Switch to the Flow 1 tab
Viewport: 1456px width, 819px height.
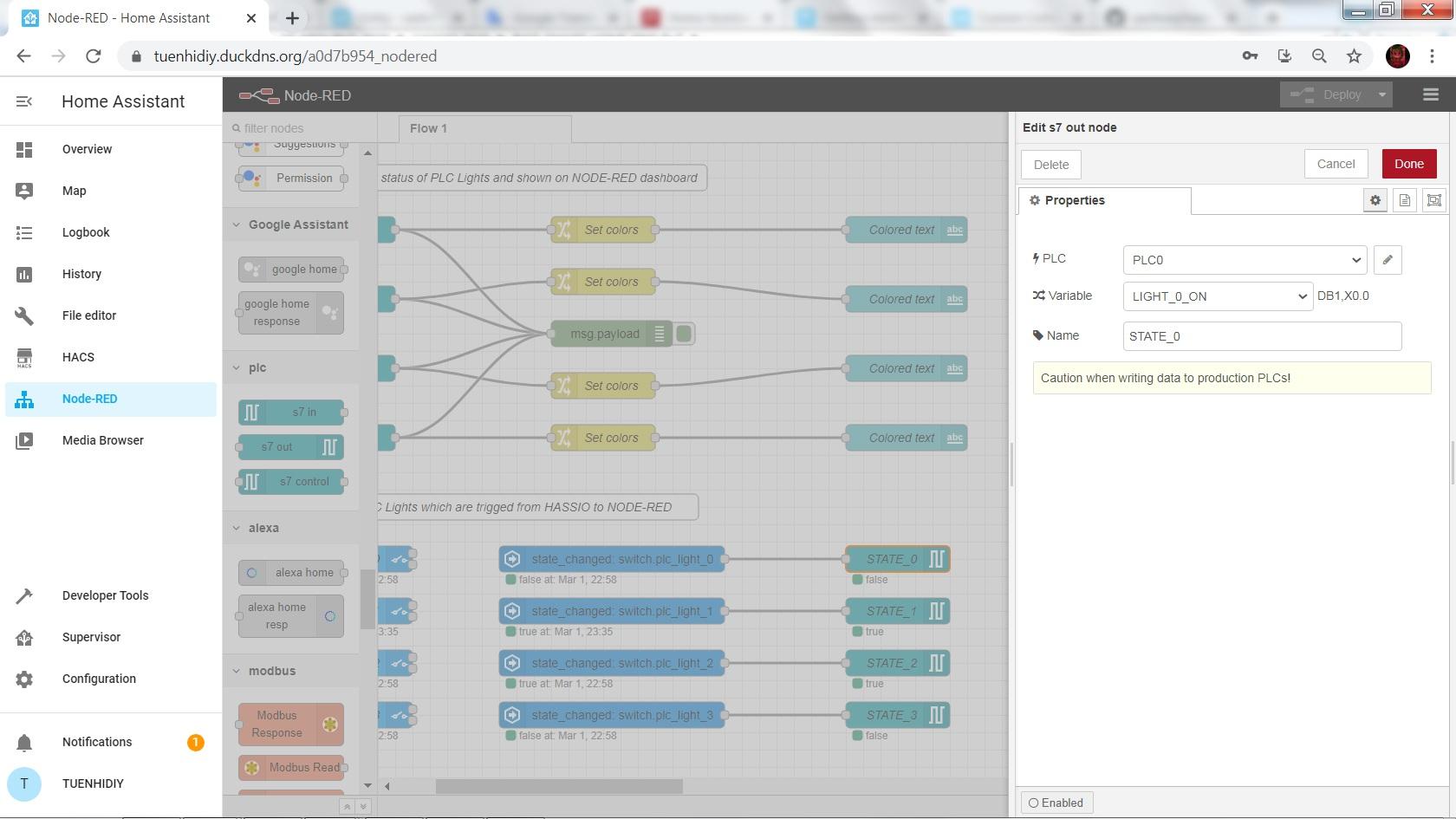tap(428, 128)
